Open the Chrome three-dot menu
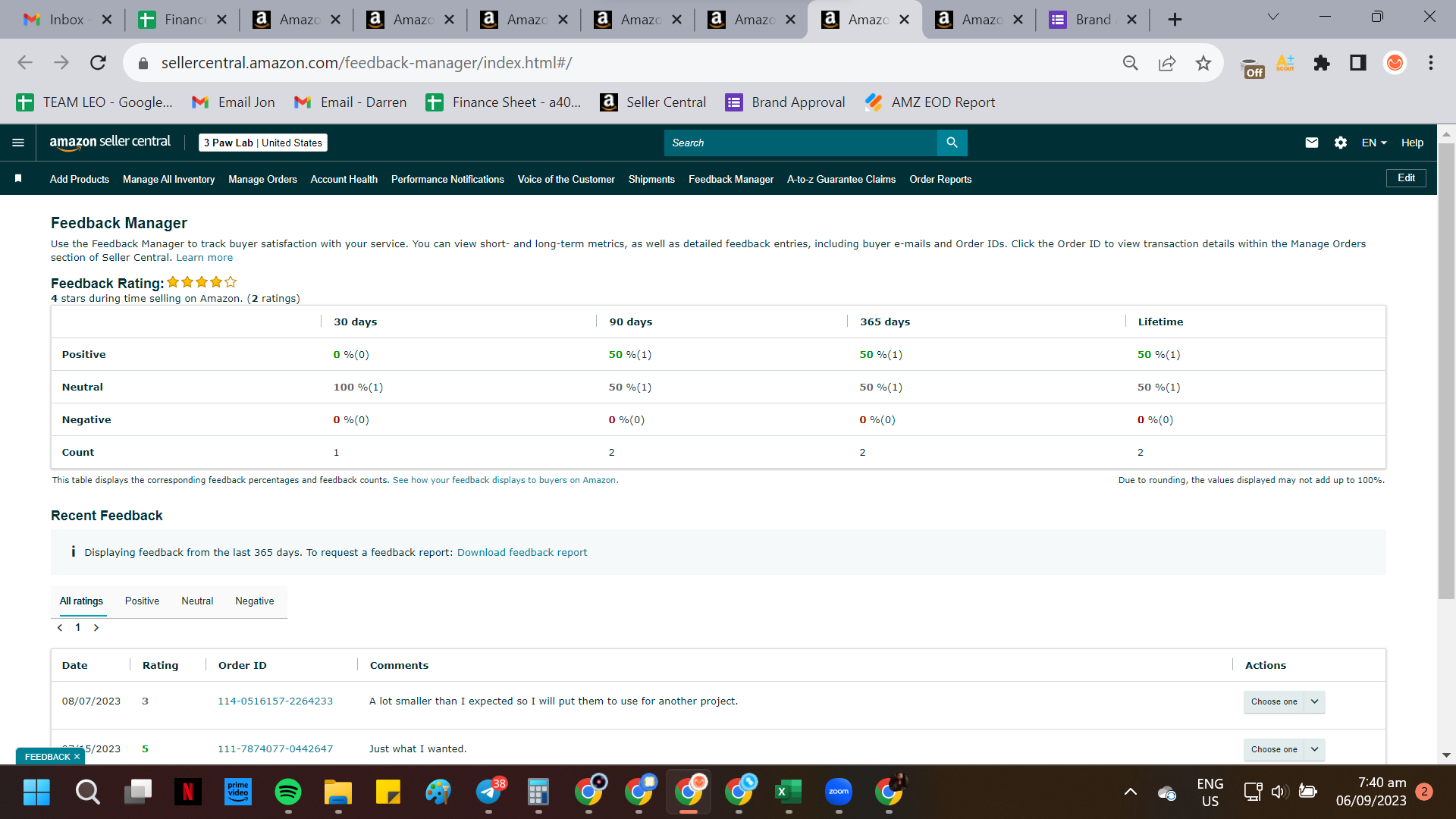The height and width of the screenshot is (819, 1456). click(x=1431, y=63)
